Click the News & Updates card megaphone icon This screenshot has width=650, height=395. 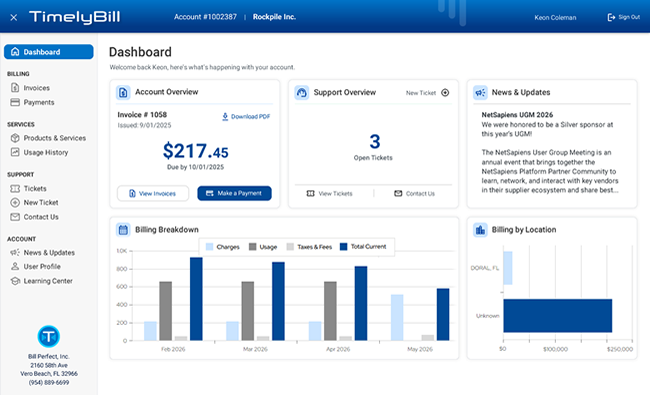[480, 92]
